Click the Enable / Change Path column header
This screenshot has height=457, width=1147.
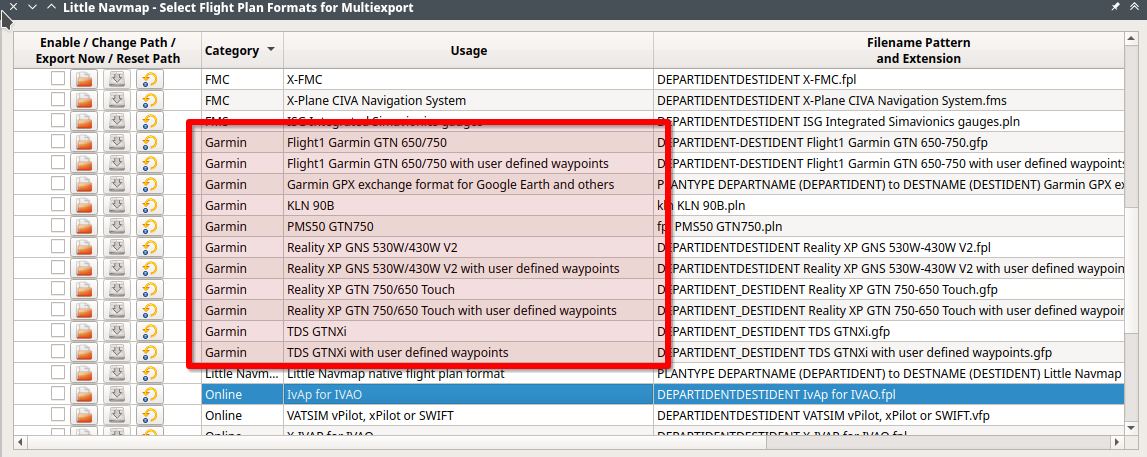[108, 50]
